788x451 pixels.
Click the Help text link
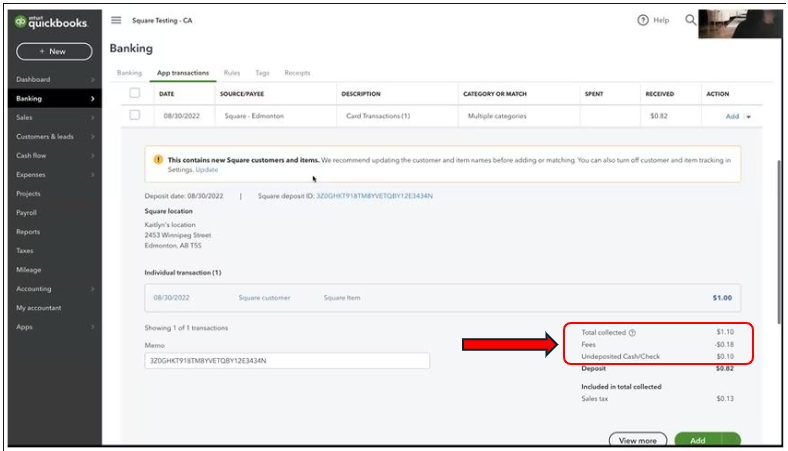[661, 20]
